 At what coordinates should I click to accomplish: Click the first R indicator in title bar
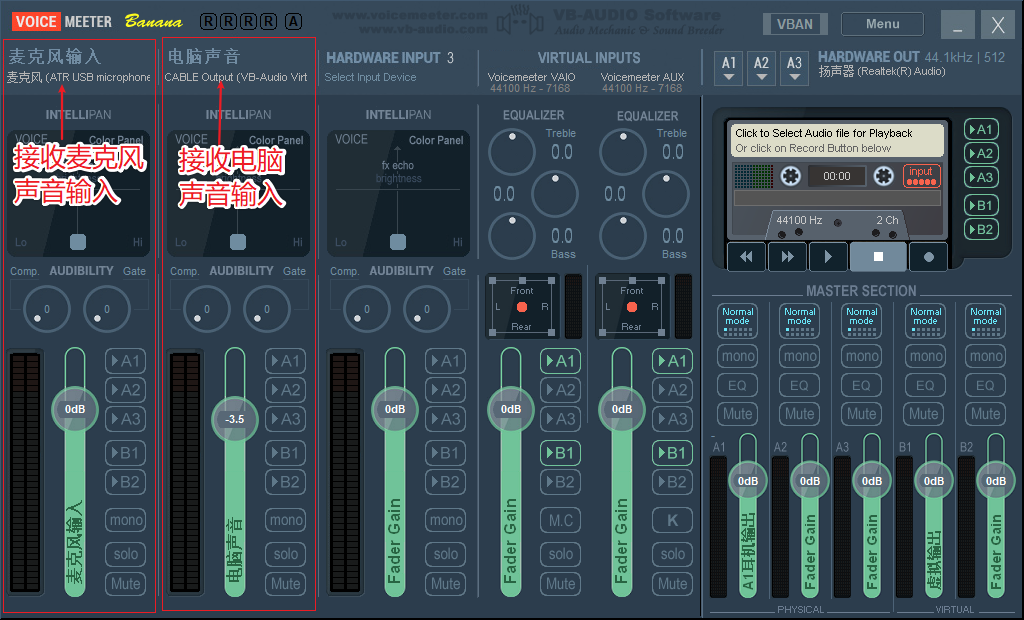pos(208,22)
